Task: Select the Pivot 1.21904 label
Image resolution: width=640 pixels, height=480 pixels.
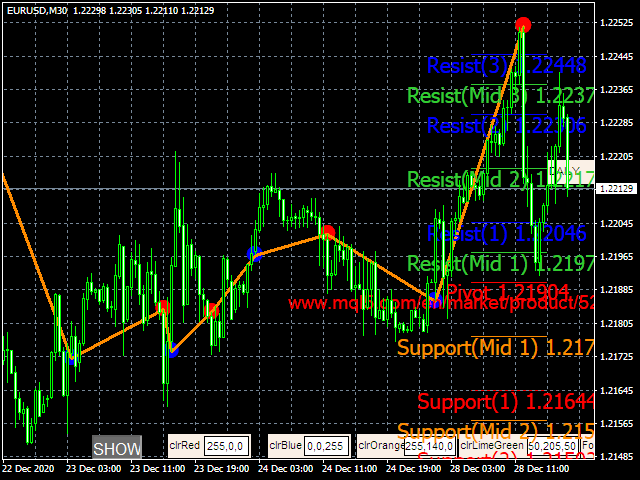Action: pos(508,291)
